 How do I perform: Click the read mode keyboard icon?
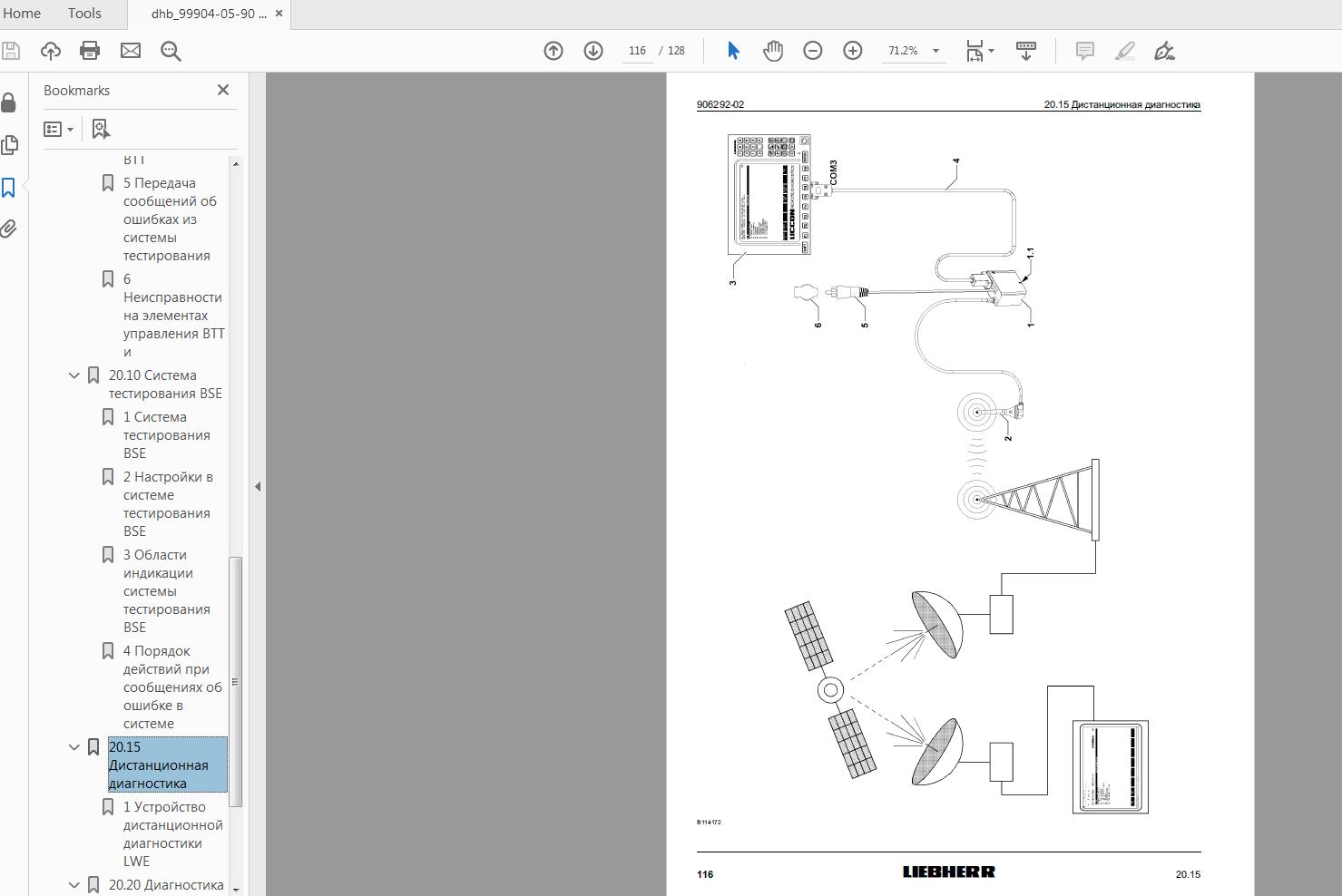(1026, 51)
